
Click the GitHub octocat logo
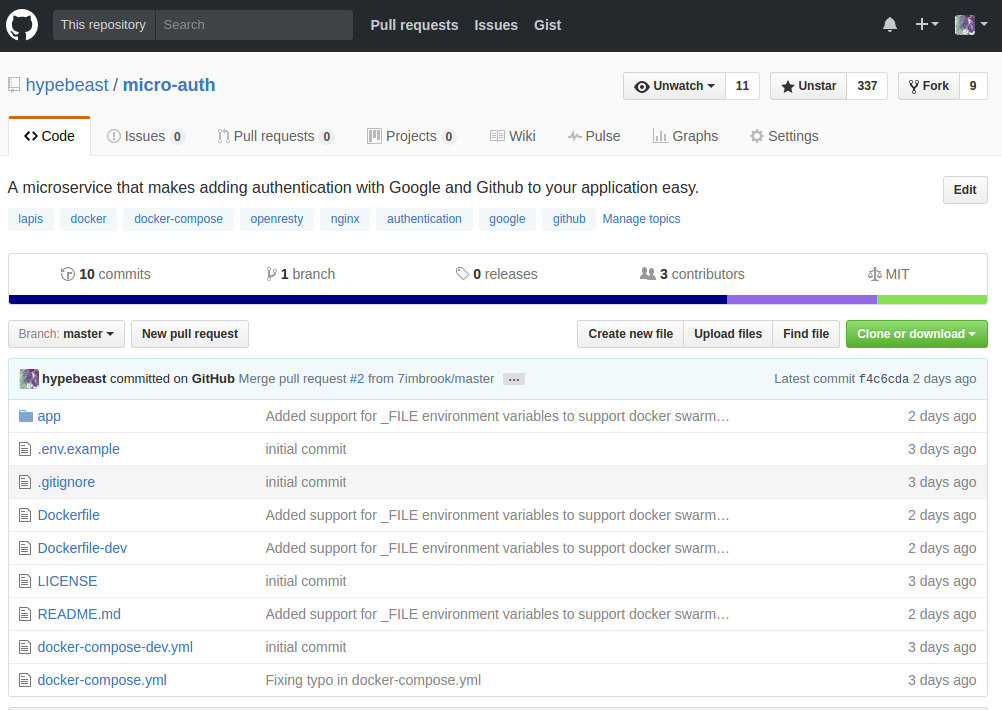(x=22, y=25)
